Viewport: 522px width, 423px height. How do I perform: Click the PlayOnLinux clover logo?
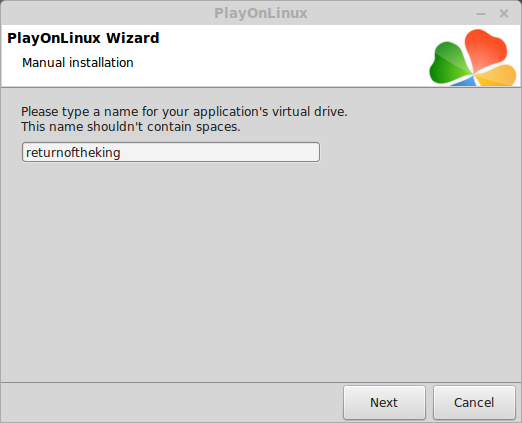tap(473, 58)
